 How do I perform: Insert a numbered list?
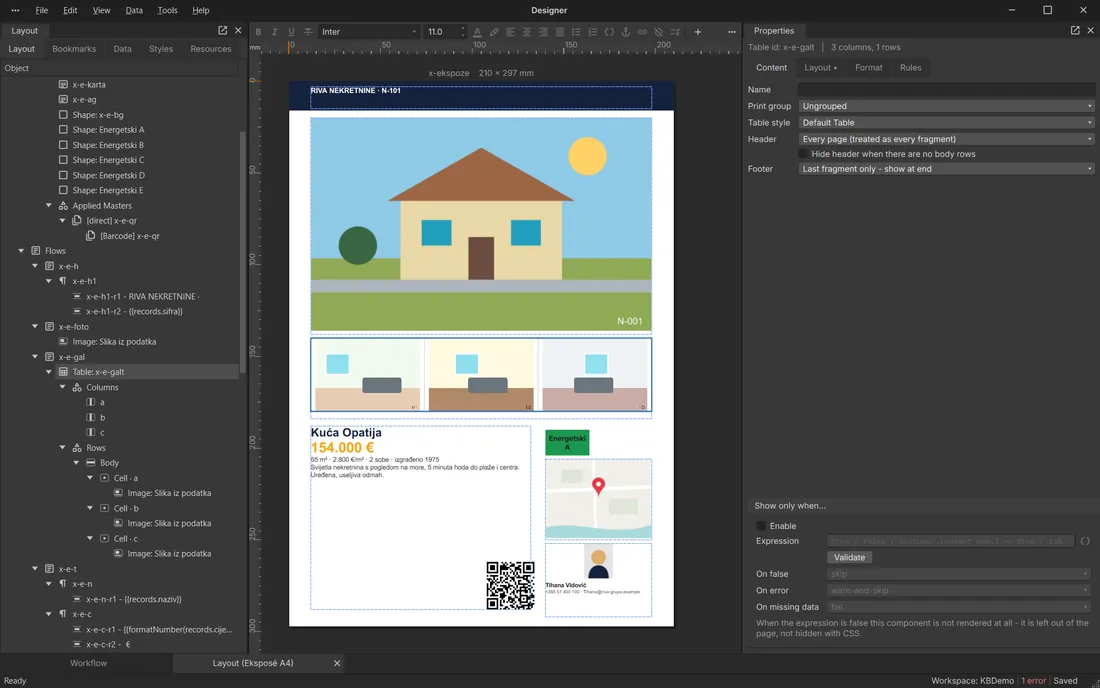click(593, 32)
